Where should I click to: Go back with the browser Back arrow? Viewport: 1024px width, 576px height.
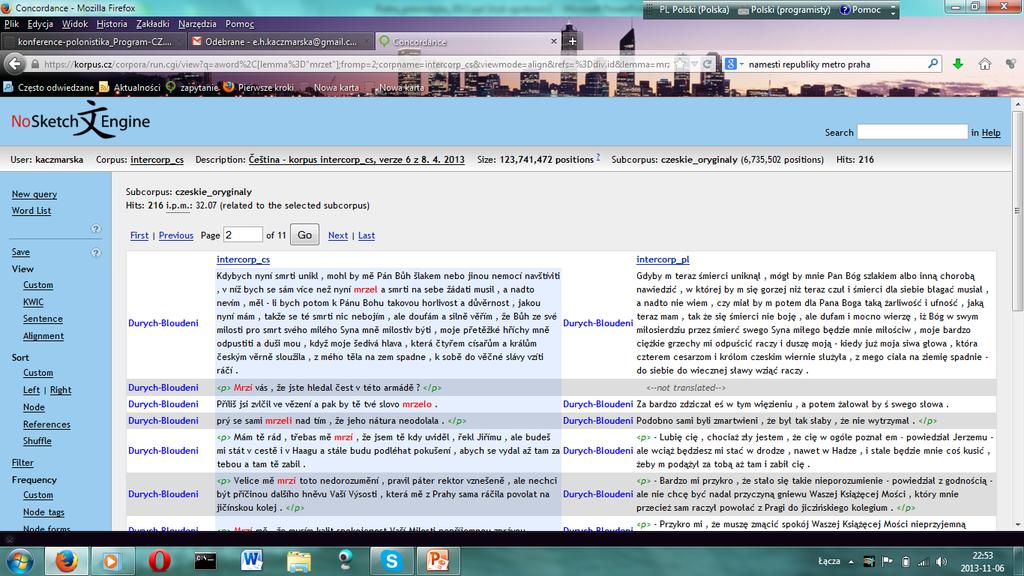click(x=15, y=64)
